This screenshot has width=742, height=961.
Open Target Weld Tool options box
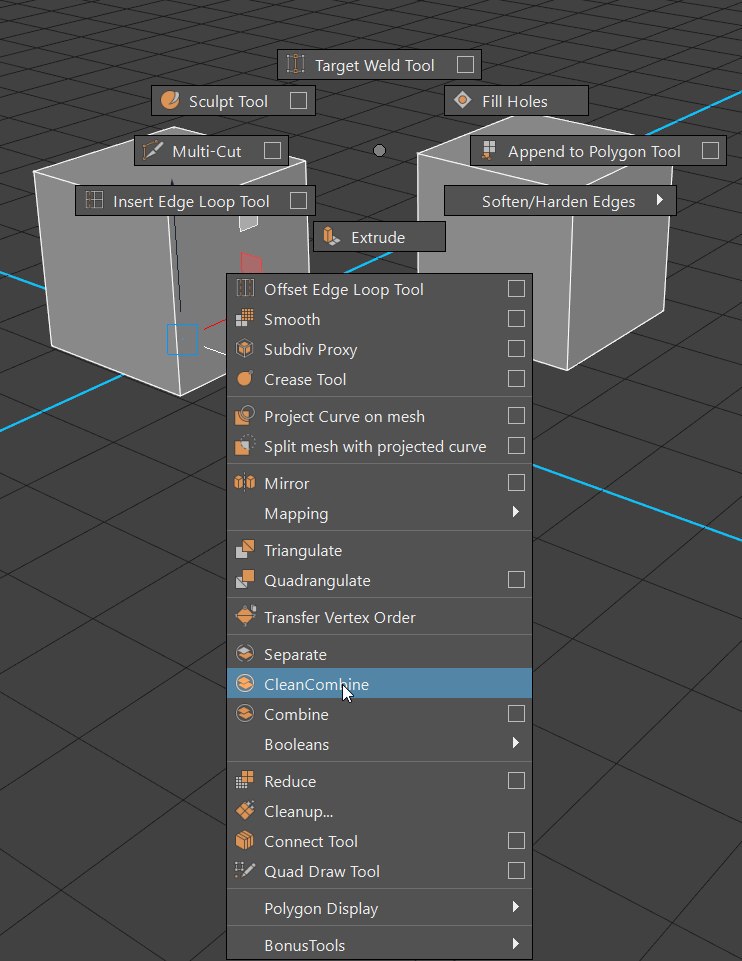pos(465,64)
